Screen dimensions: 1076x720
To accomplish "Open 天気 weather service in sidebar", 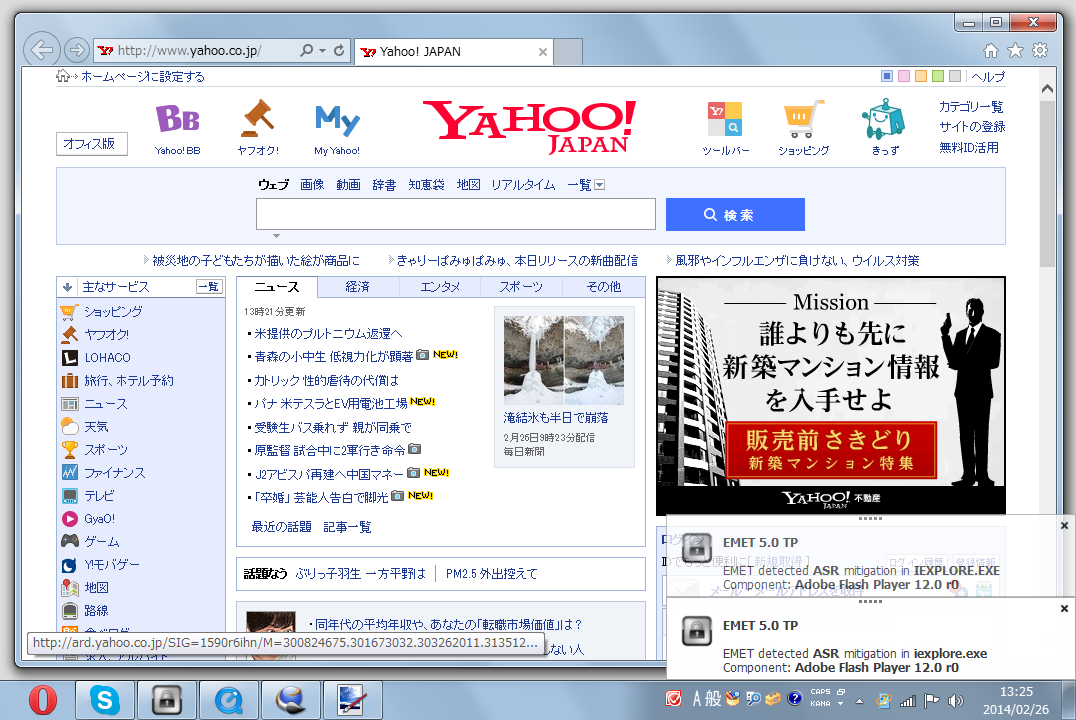I will point(96,426).
